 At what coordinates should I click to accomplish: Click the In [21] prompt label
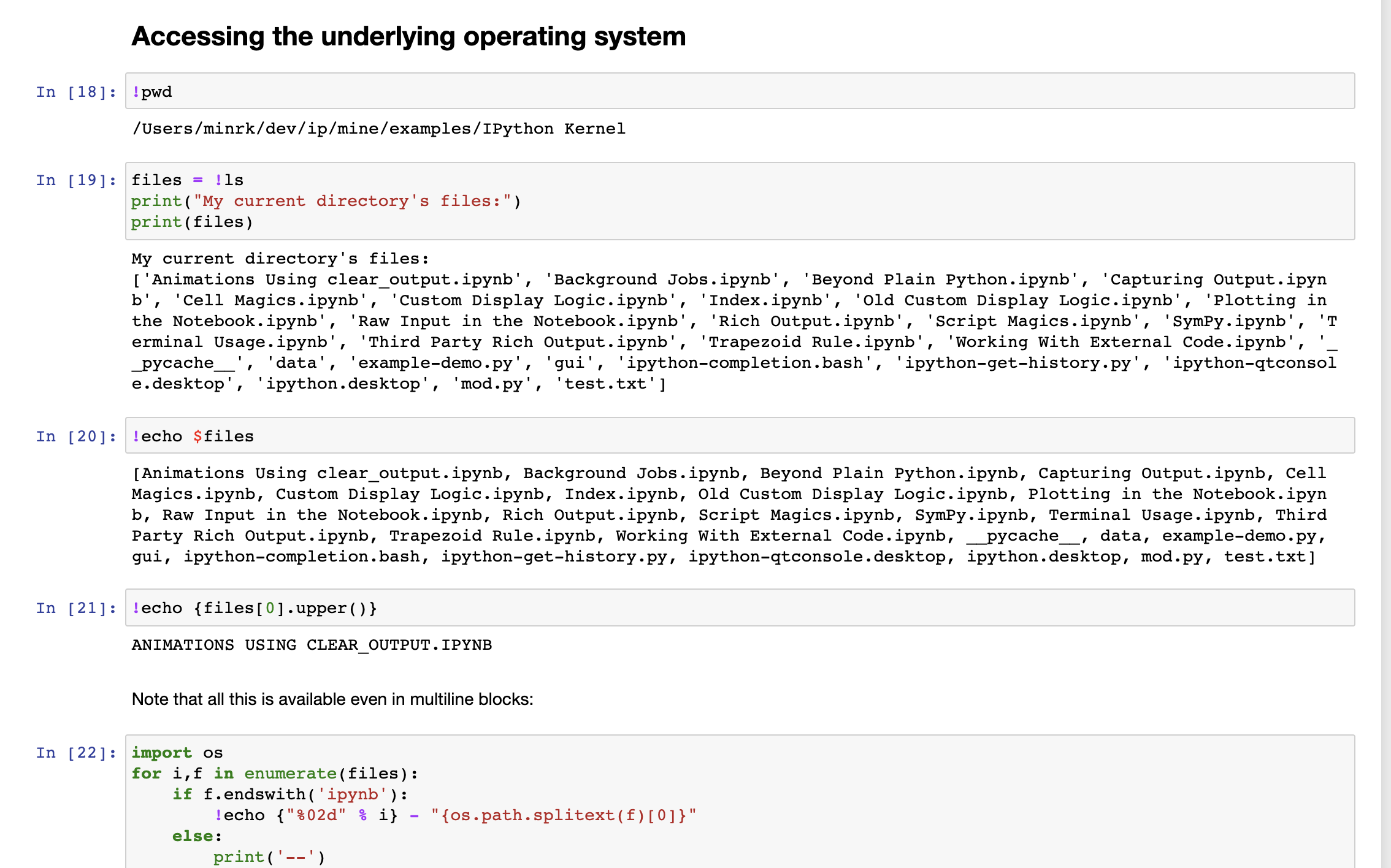point(76,609)
